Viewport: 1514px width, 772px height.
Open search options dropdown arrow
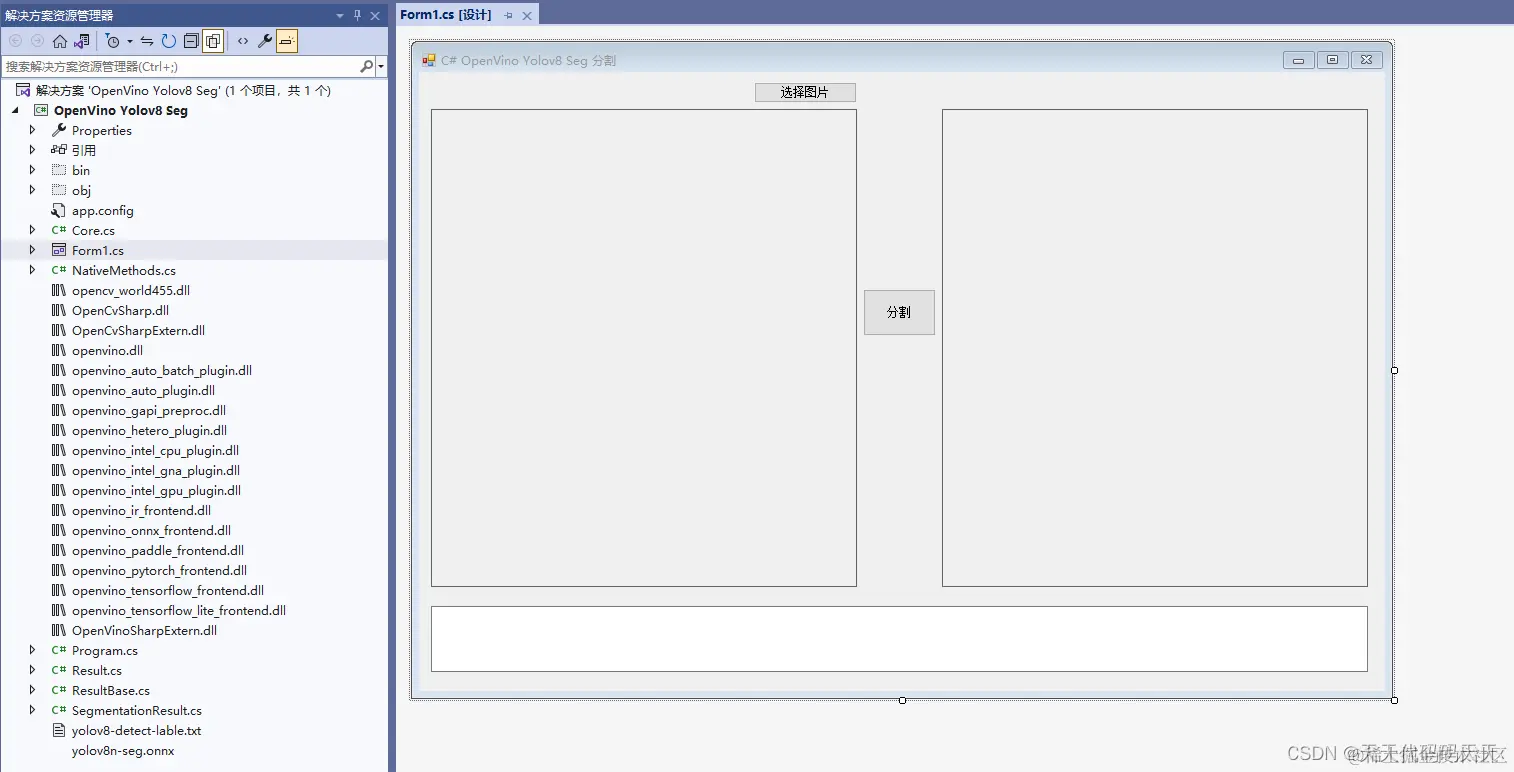point(381,66)
